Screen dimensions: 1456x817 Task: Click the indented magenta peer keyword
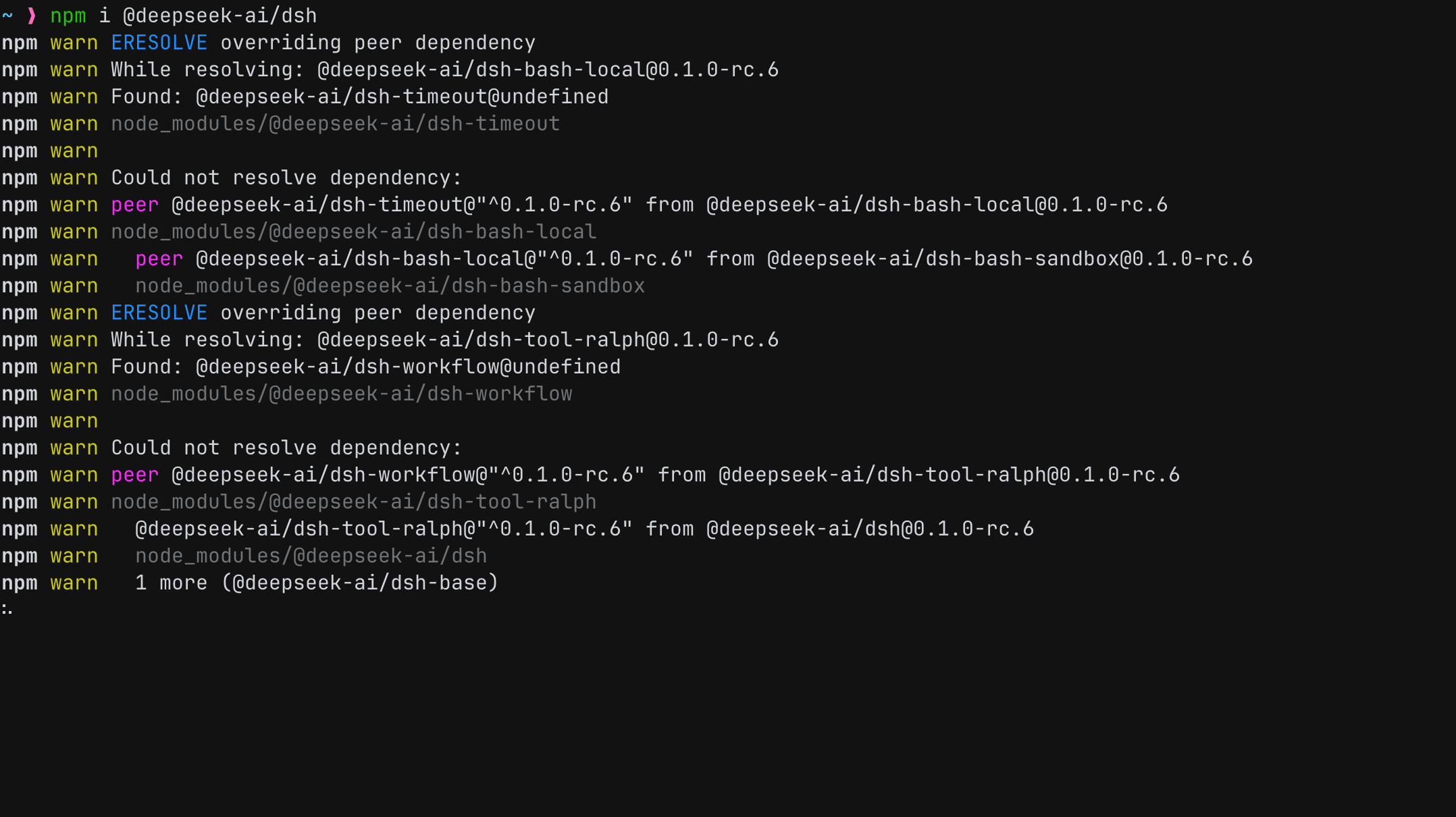coord(159,259)
